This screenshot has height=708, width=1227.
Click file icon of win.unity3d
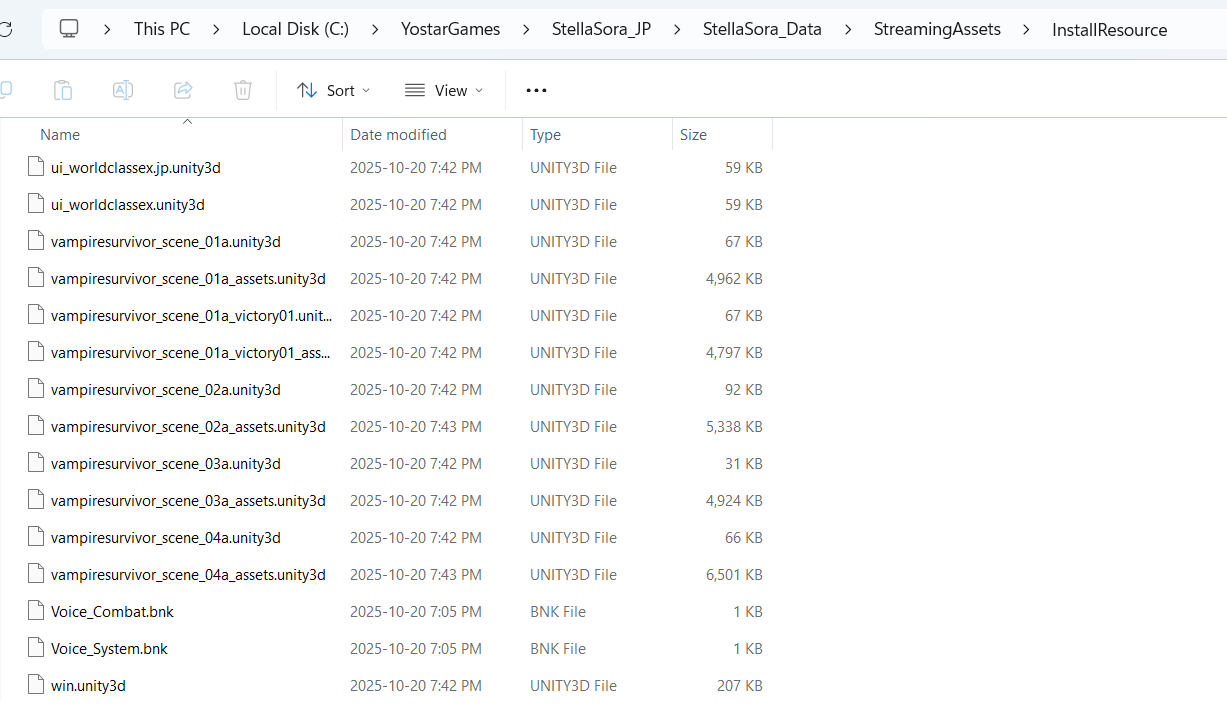tap(36, 685)
